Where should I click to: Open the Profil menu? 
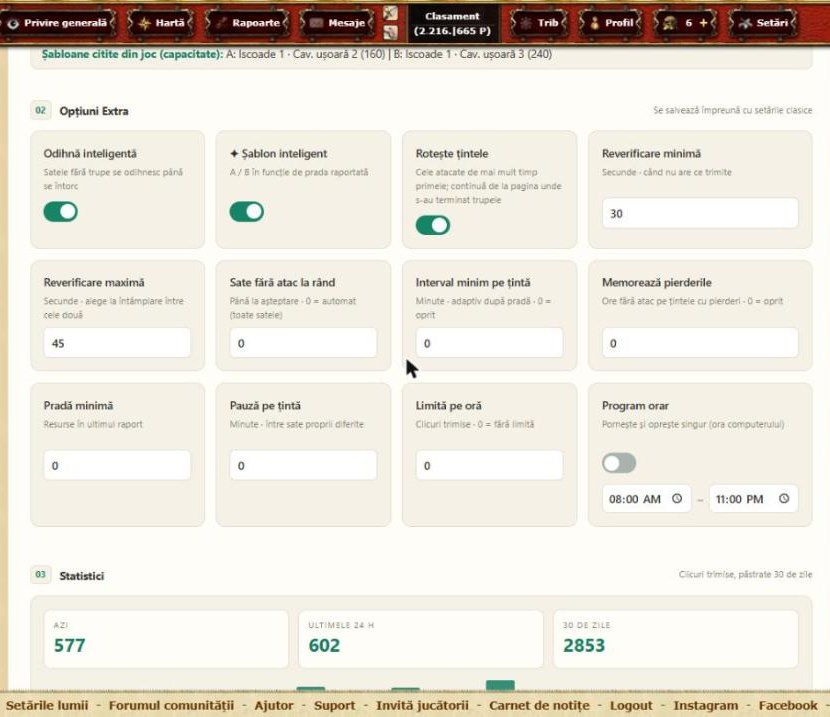[611, 23]
